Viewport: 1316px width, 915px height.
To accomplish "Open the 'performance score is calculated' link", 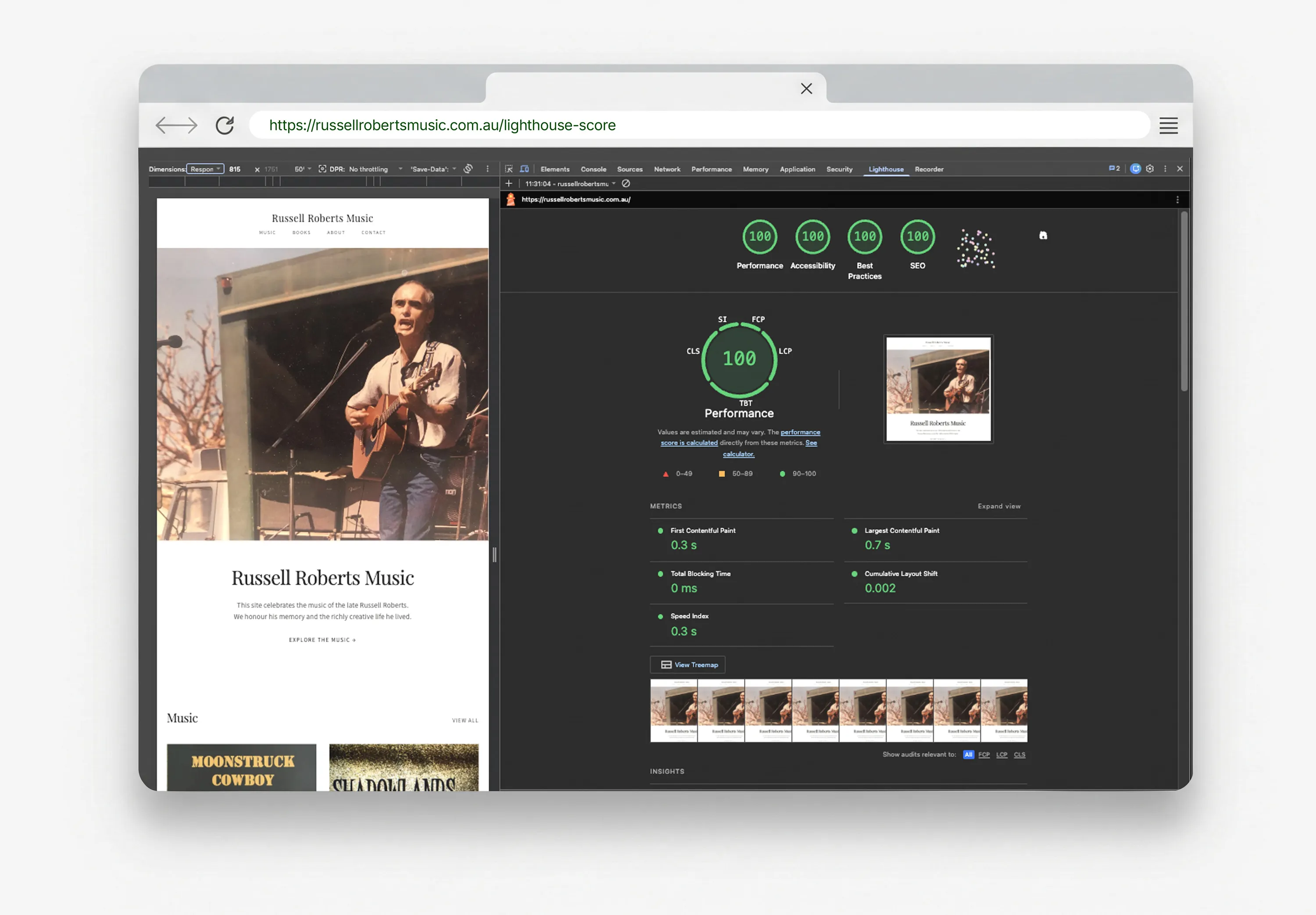I will click(x=740, y=437).
